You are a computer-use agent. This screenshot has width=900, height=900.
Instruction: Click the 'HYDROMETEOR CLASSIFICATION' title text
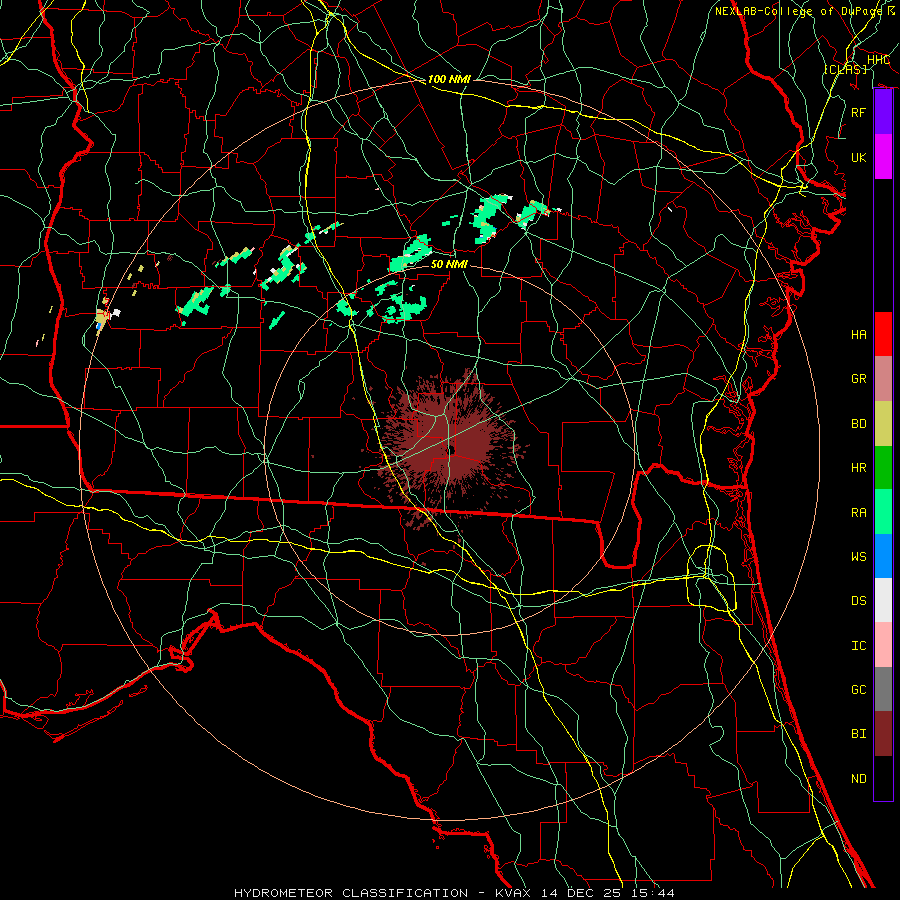click(351, 893)
